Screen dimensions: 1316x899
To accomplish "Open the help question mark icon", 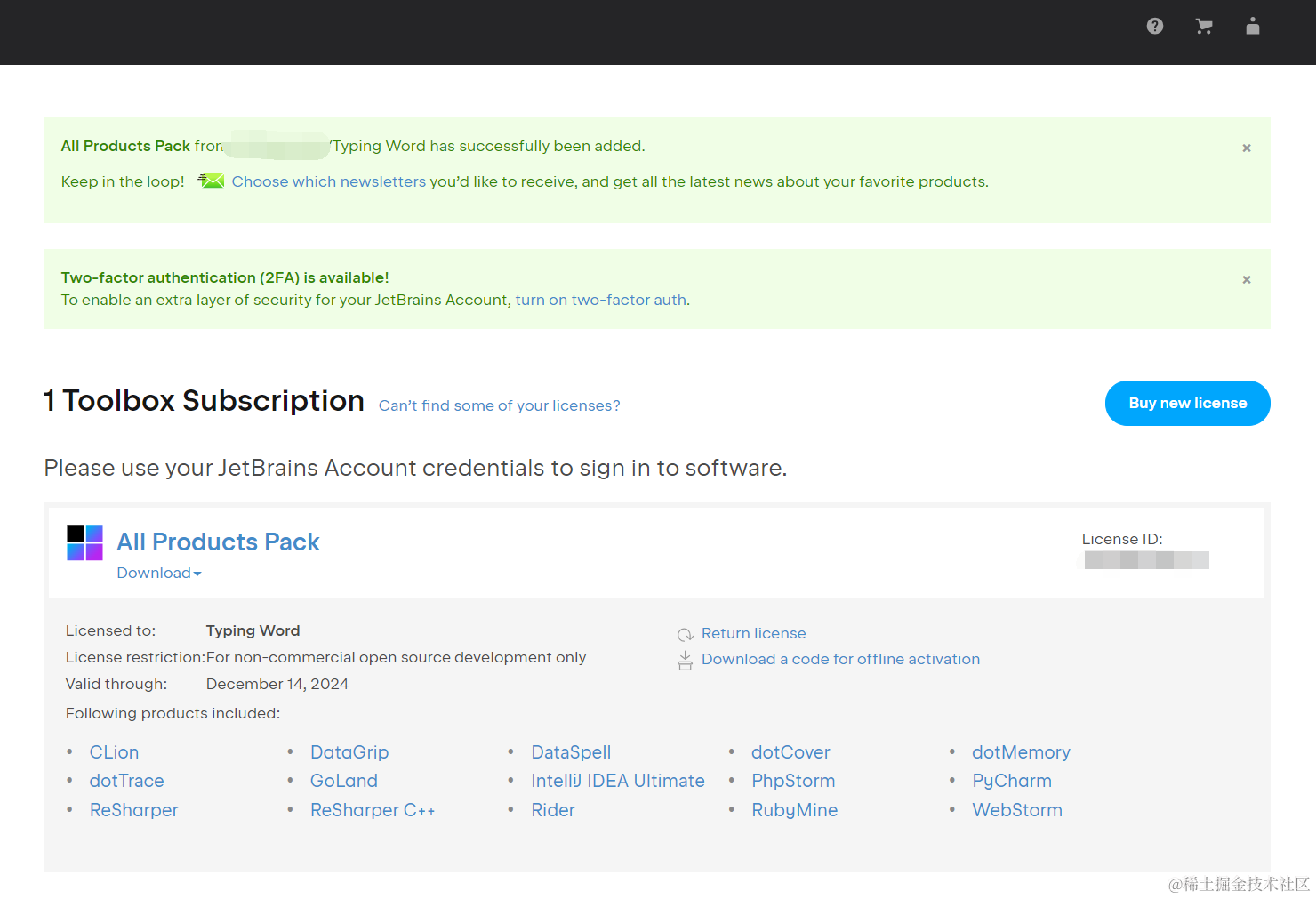I will pyautogui.click(x=1155, y=27).
